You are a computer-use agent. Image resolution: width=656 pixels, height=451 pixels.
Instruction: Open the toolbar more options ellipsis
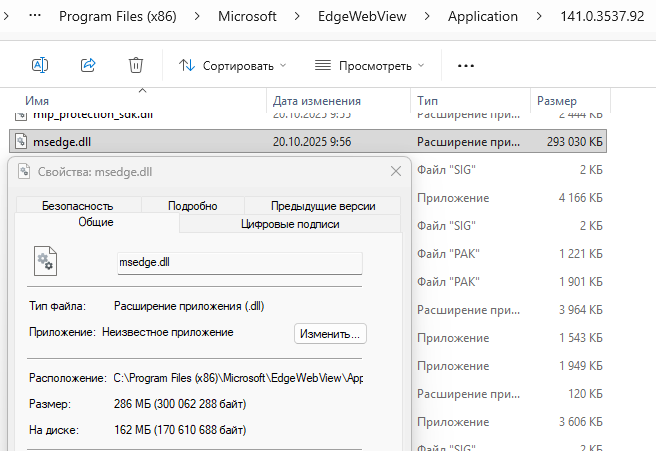pyautogui.click(x=466, y=66)
